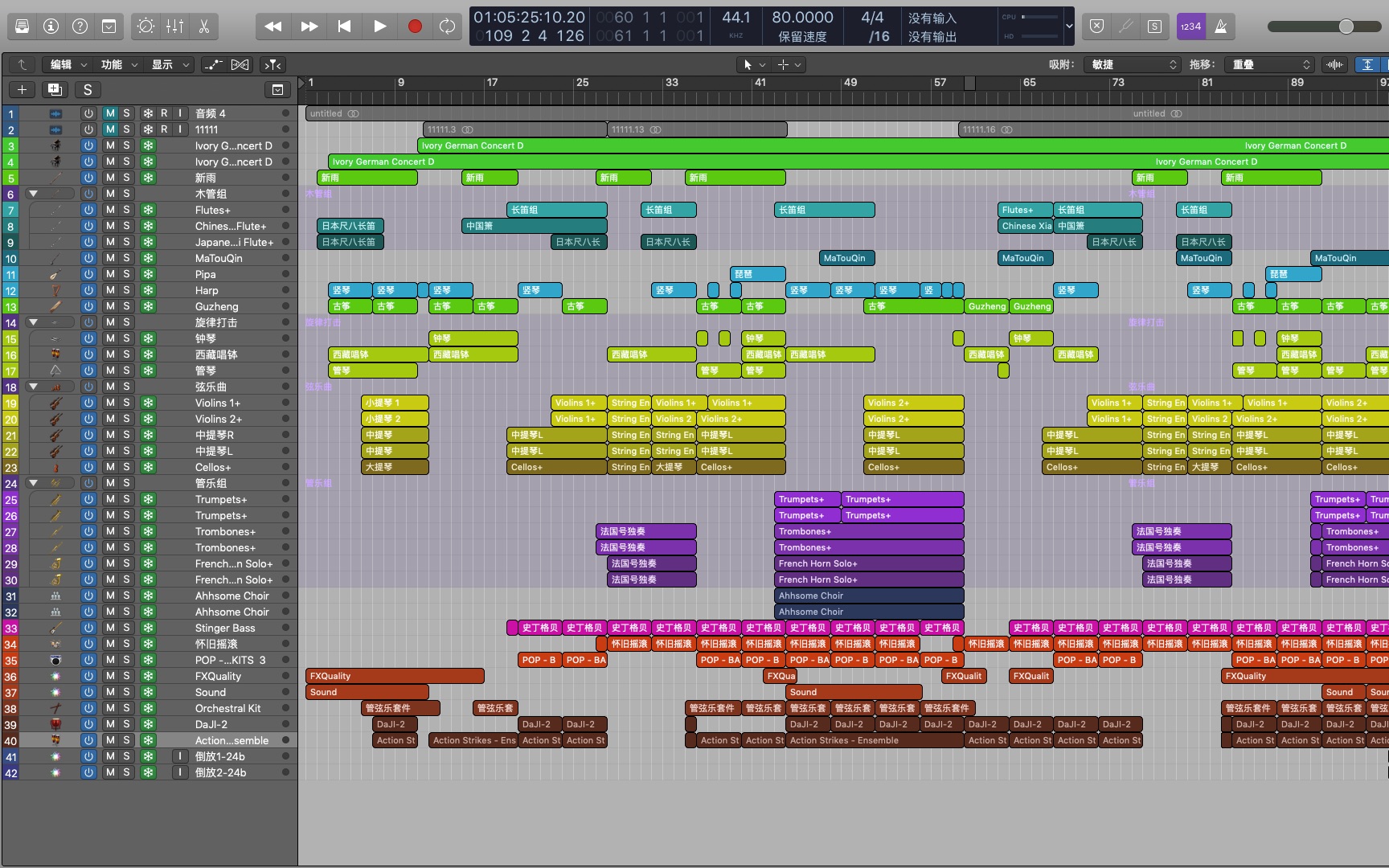Toggle the metronome click icon
The image size is (1389, 868).
click(x=1220, y=27)
